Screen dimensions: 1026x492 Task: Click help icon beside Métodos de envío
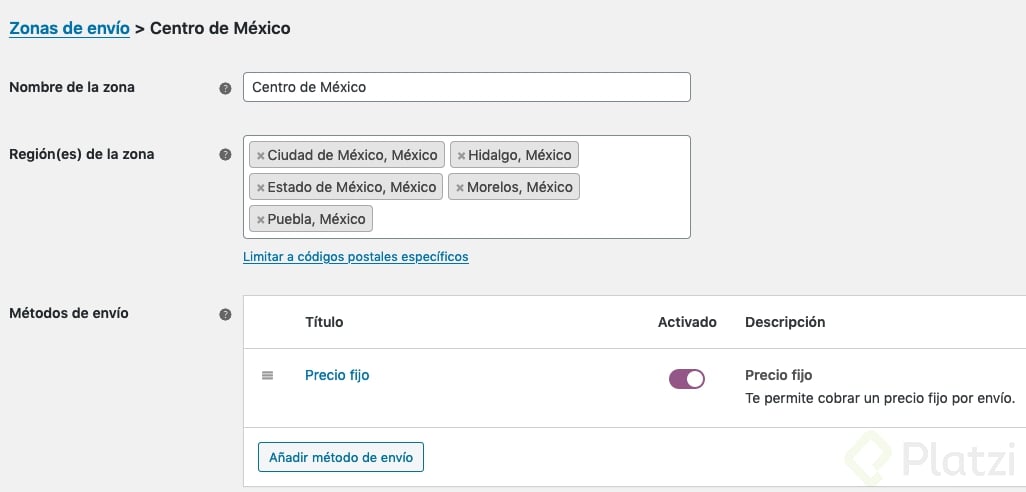tap(225, 314)
